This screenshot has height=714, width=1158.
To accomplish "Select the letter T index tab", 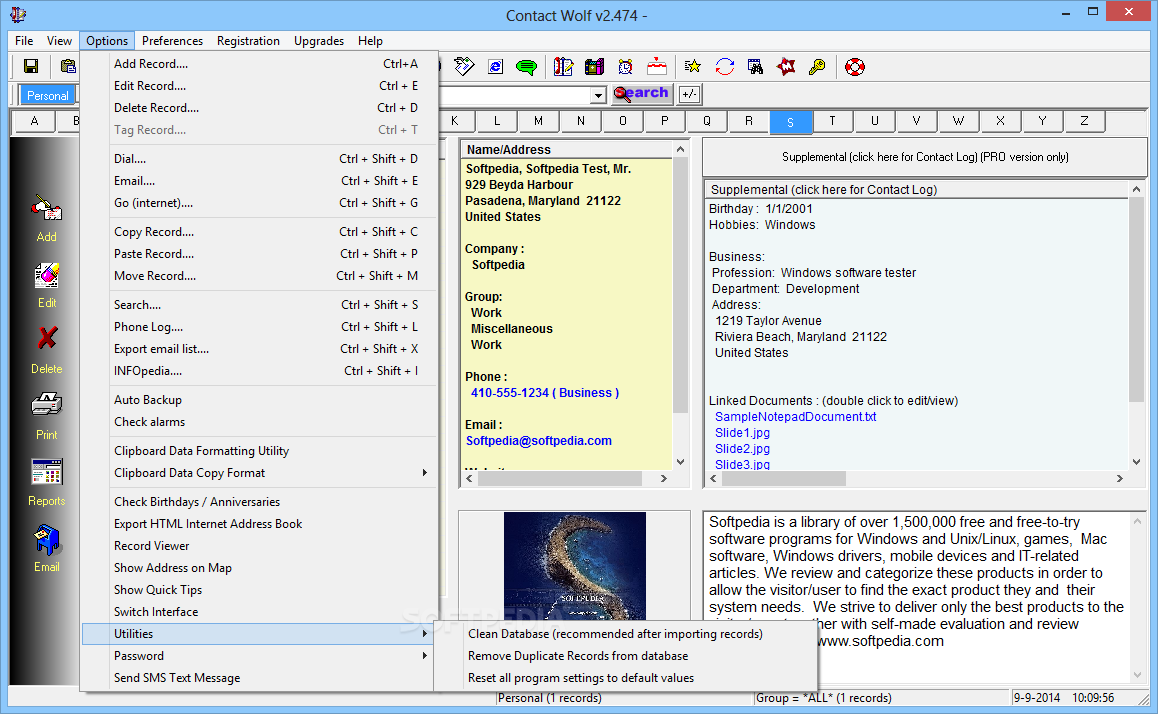I will tap(832, 121).
